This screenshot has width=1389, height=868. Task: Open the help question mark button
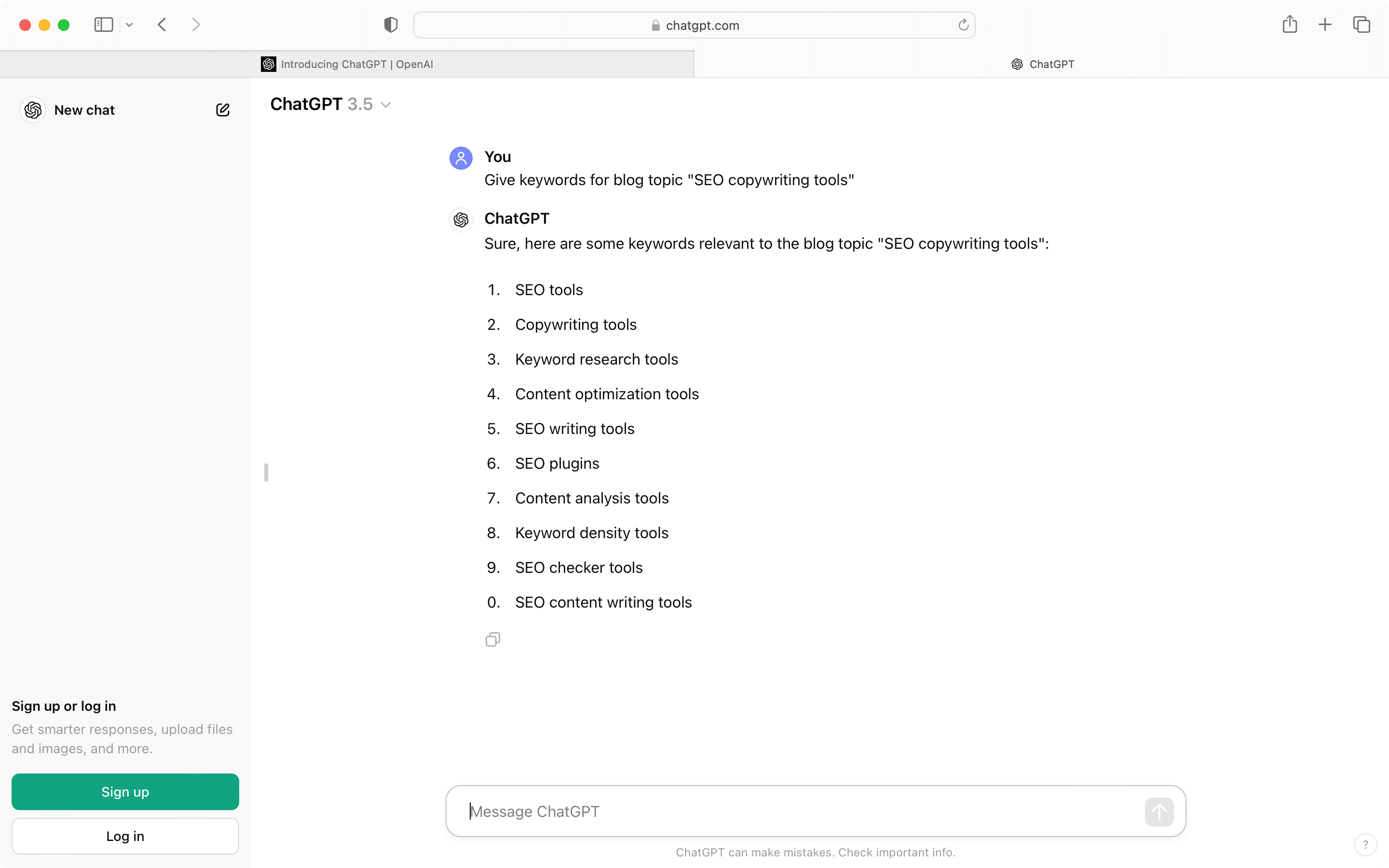click(x=1365, y=844)
